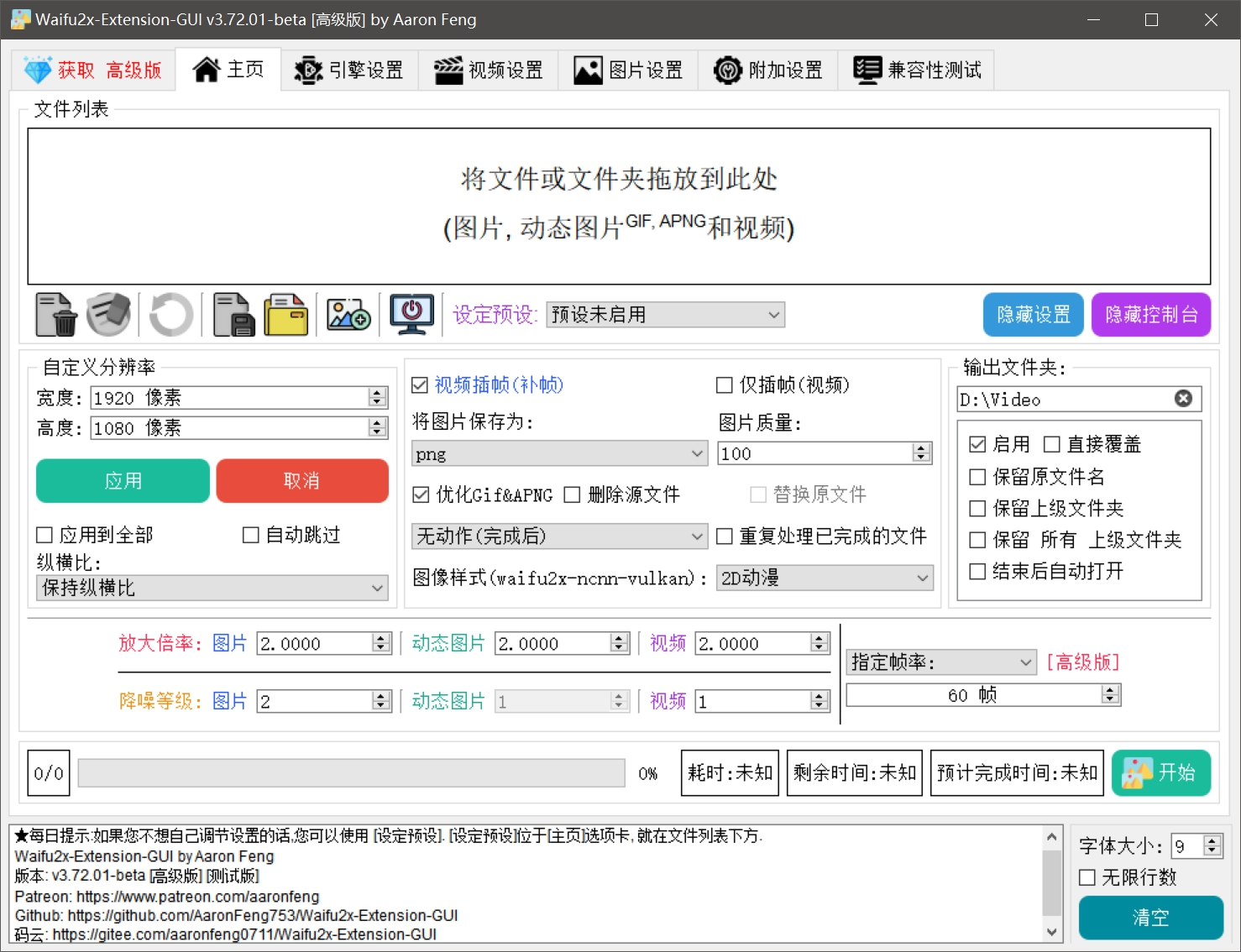
Task: Click the 视频 降噪等级 field
Action: (x=762, y=701)
